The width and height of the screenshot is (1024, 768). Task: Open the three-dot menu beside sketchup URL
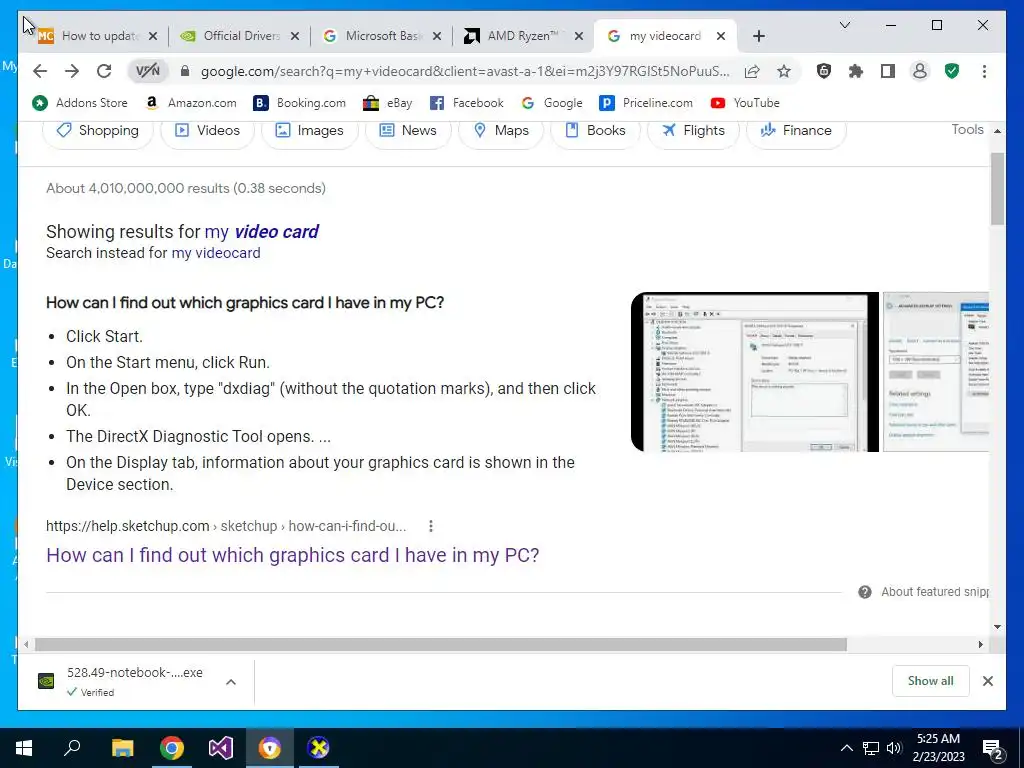[430, 526]
